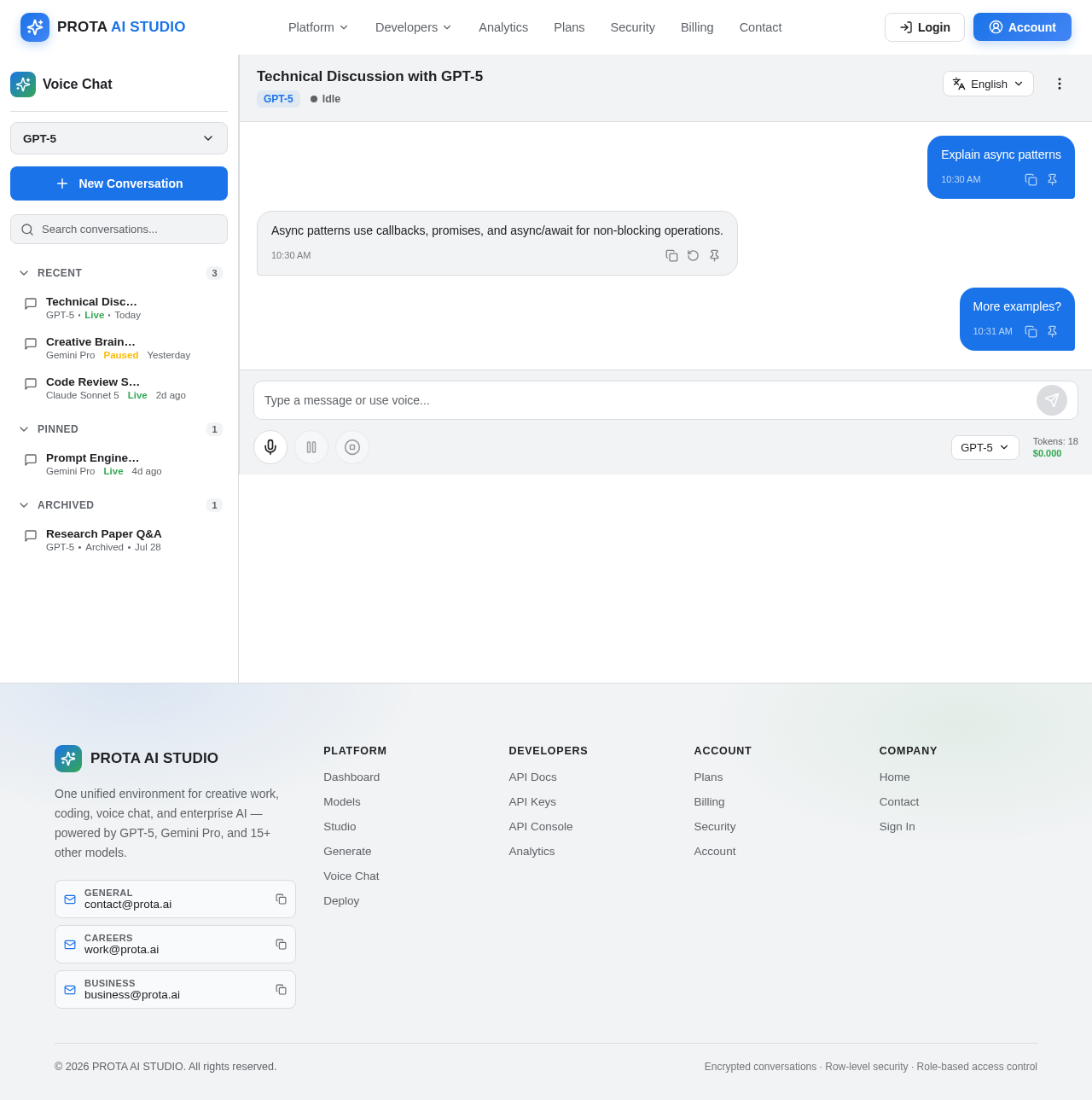Click the GPT-5 badge under the chat title
The image size is (1092, 1100).
click(x=278, y=99)
